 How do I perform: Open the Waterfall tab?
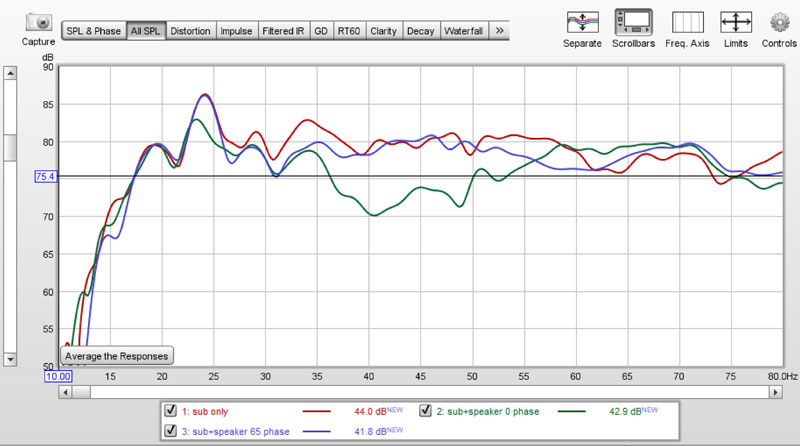coord(463,31)
